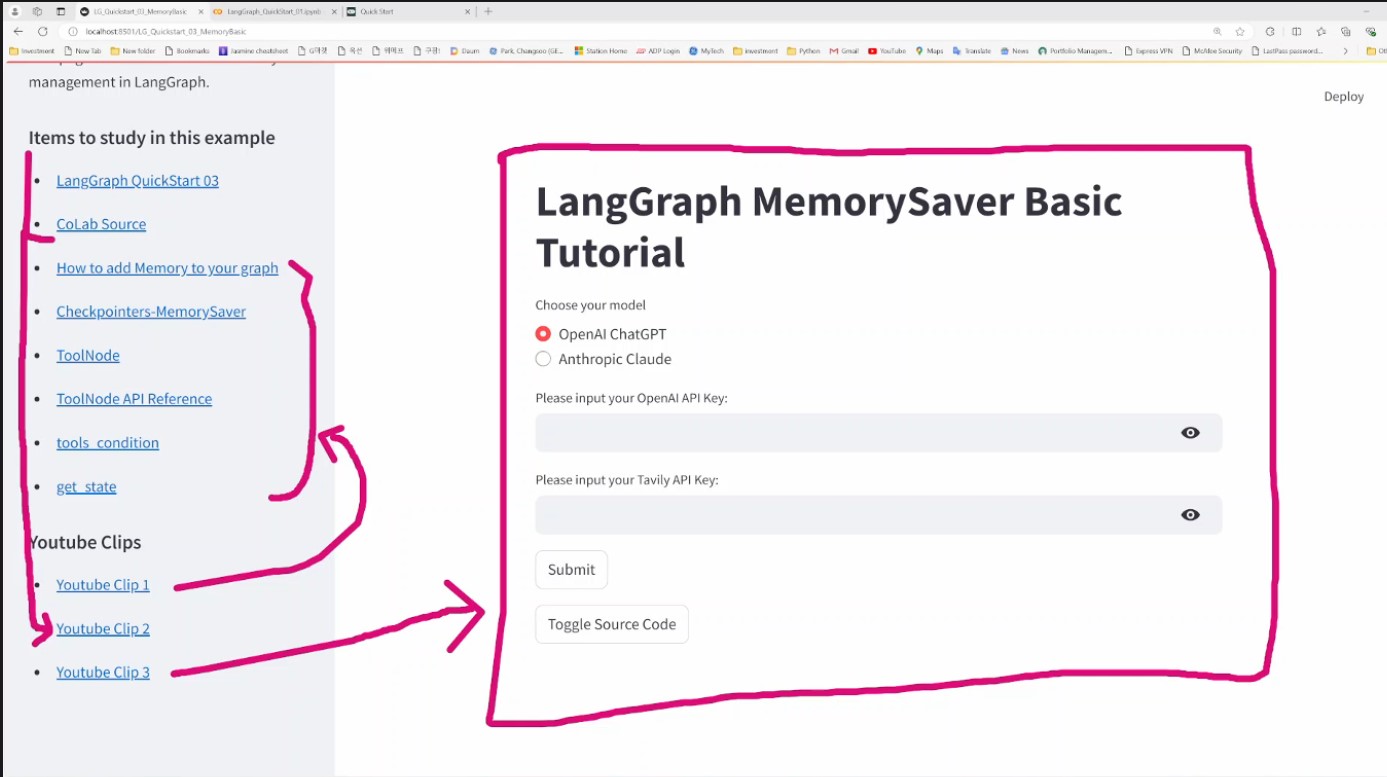Screen dimensions: 1387x777
Task: Open the Daum bookmark
Action: click(x=466, y=50)
